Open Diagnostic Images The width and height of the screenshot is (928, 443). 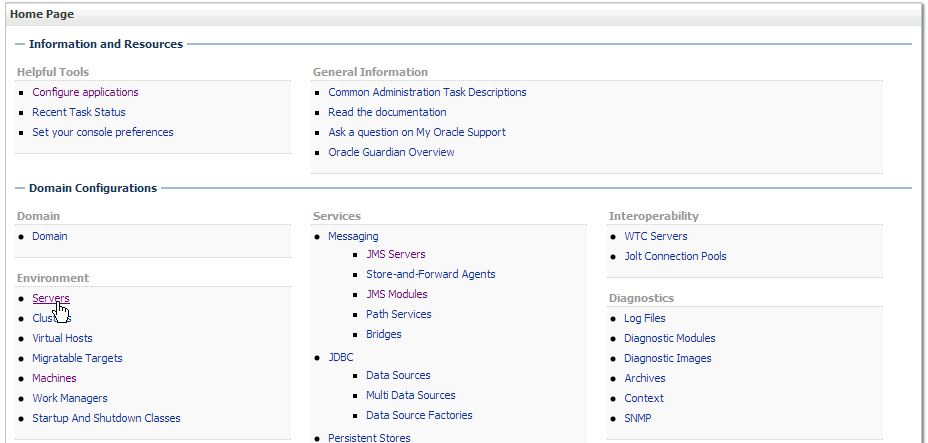(668, 358)
